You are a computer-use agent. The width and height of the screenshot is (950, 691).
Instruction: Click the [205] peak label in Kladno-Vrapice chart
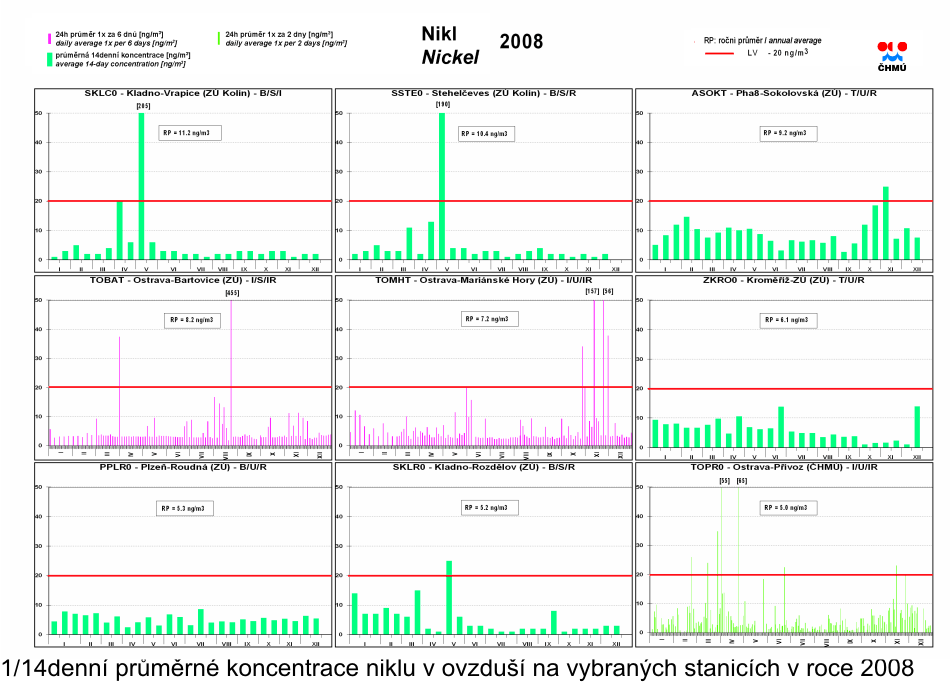142,105
